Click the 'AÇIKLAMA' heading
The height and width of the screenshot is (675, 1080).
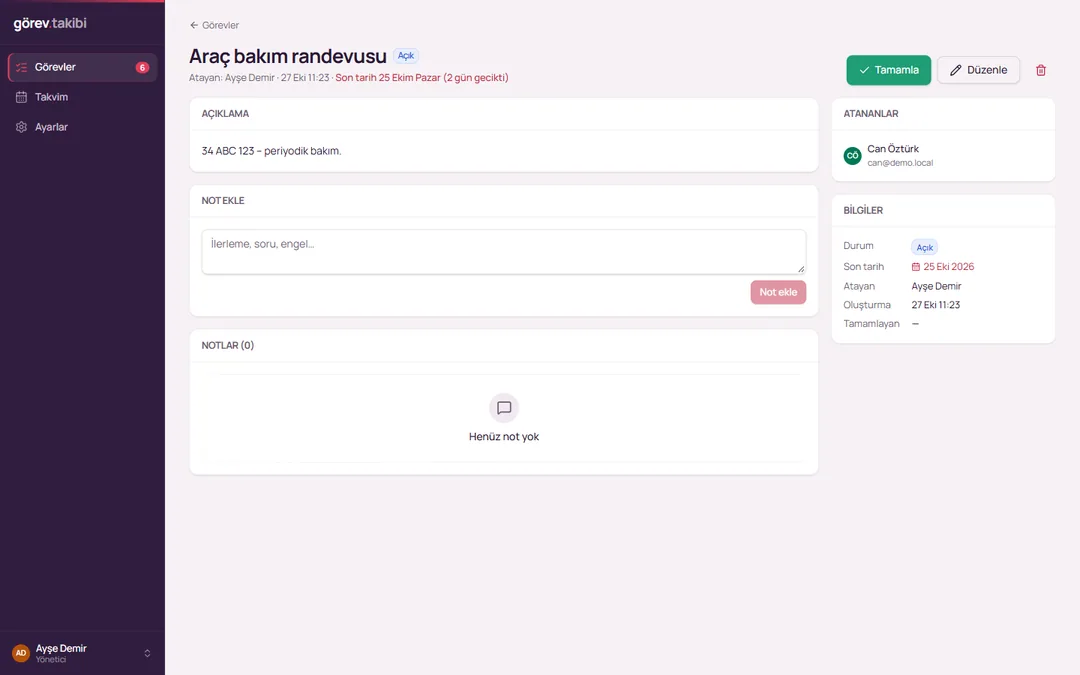click(225, 114)
